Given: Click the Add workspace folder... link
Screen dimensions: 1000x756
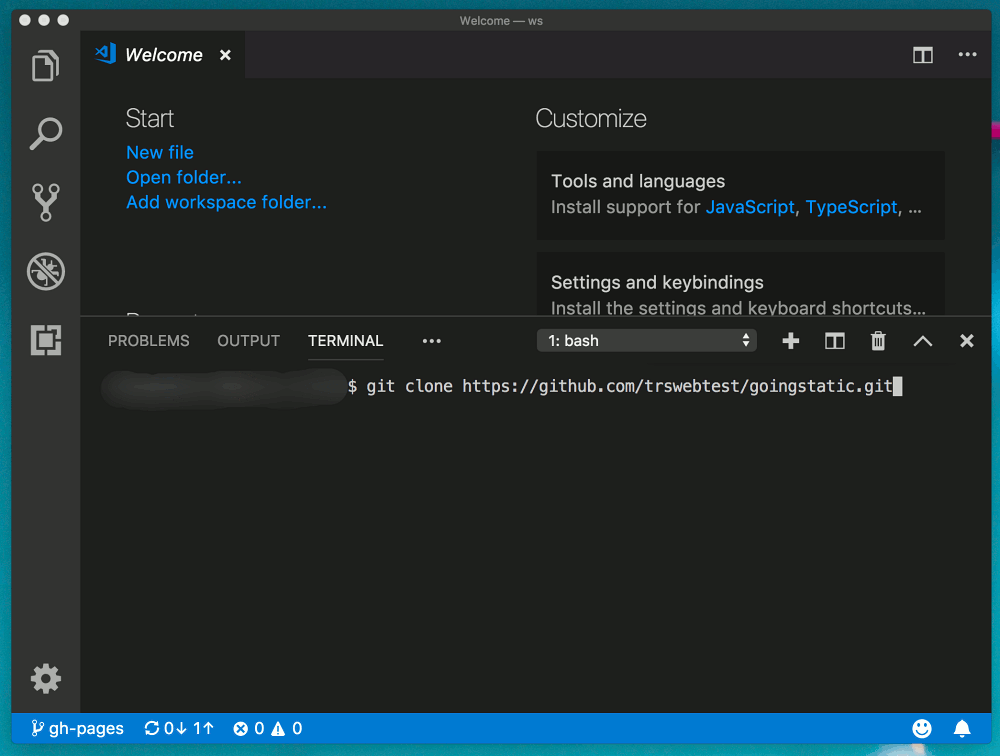Looking at the screenshot, I should pyautogui.click(x=226, y=202).
